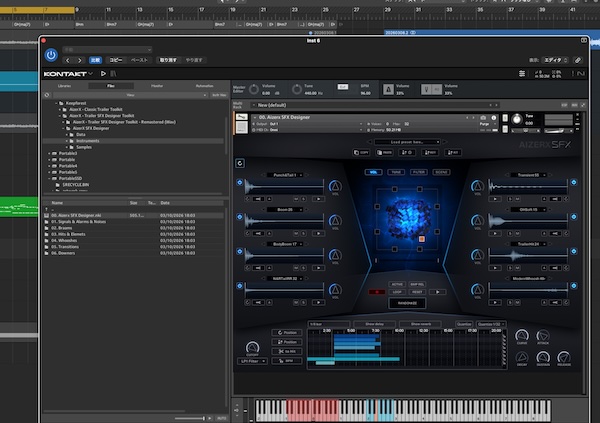The height and width of the screenshot is (423, 600).
Task: Preview the PunchTail 1 layer play button
Action: click(318, 199)
